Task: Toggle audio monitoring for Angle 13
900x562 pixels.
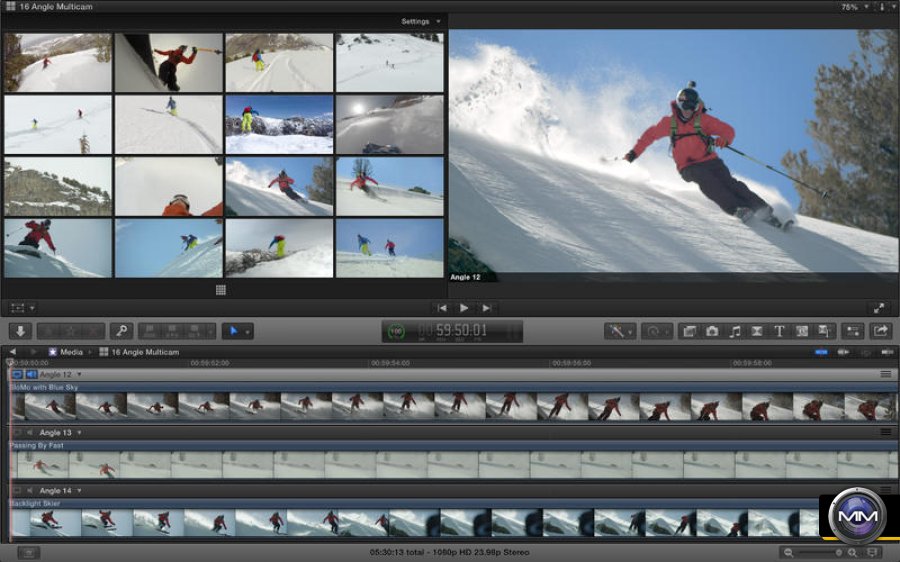Action: (x=30, y=432)
